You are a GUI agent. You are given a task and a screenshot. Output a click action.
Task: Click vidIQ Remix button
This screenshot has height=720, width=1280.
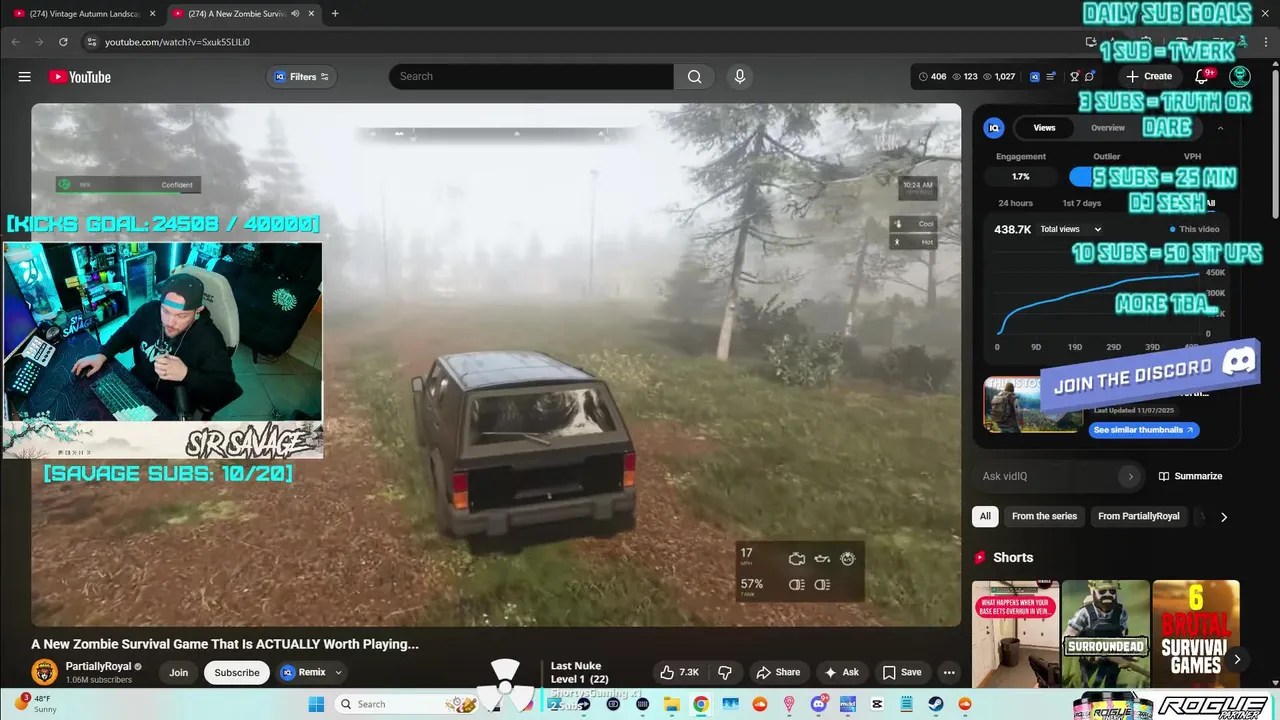303,672
